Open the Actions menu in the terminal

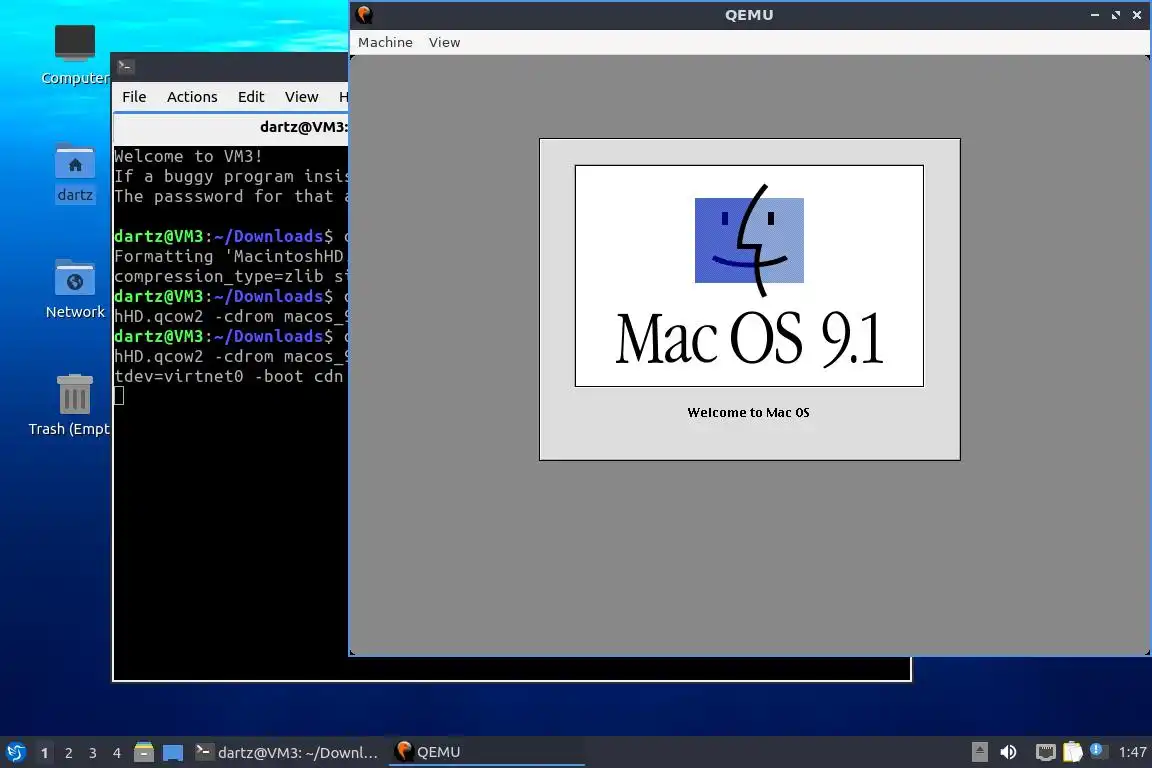pos(192,97)
